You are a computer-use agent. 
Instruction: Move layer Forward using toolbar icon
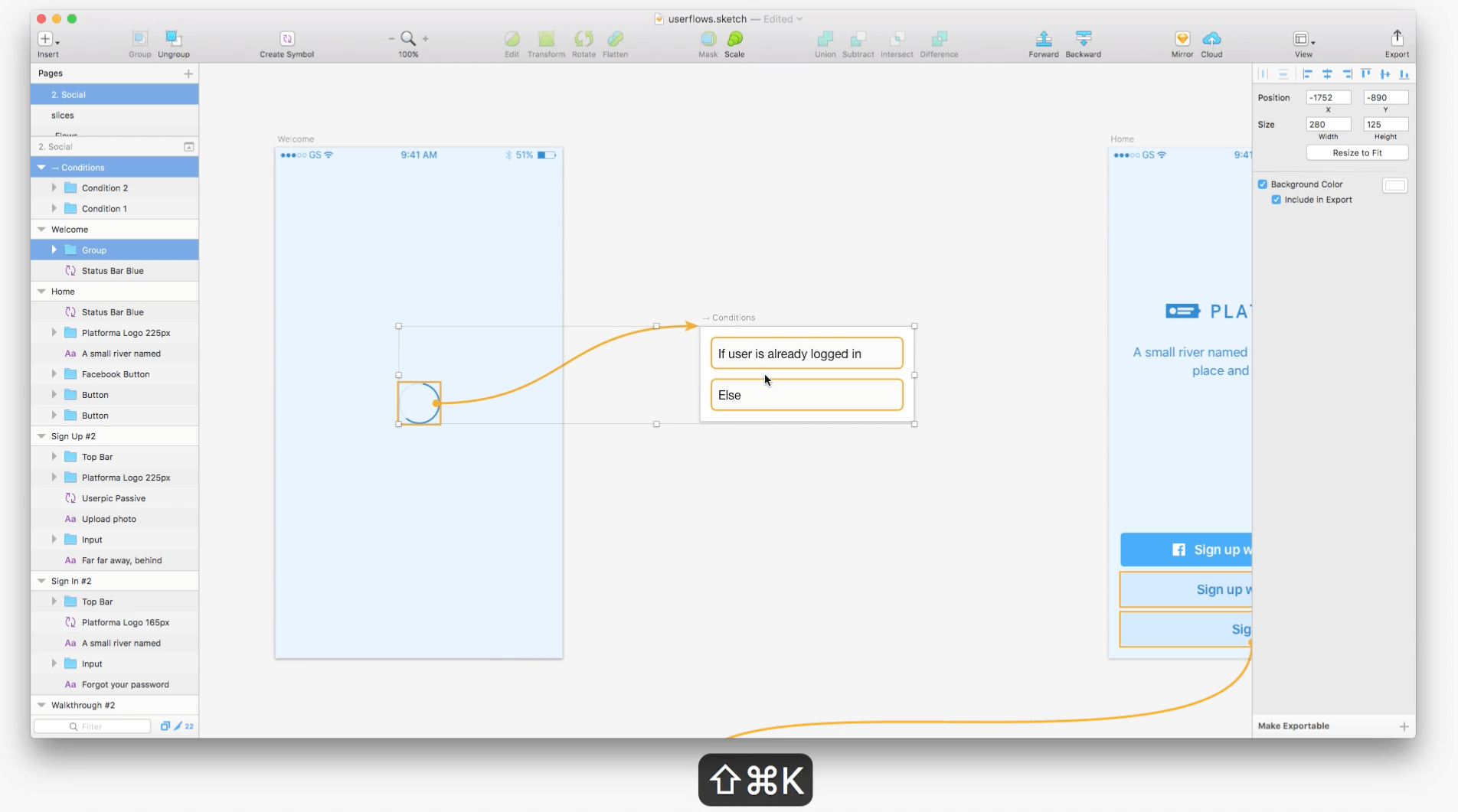1043,39
